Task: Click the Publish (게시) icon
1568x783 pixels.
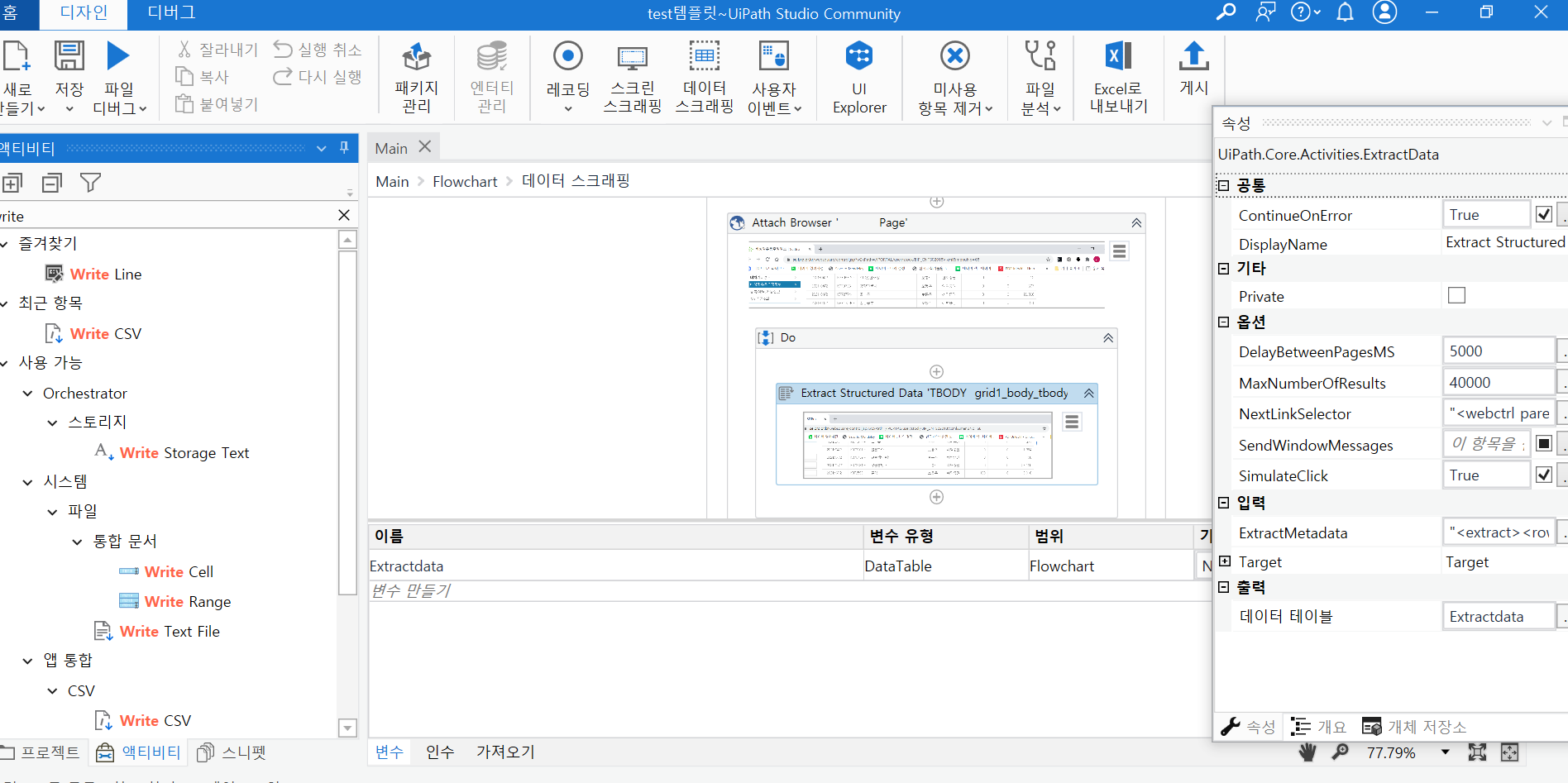Action: point(1193,56)
